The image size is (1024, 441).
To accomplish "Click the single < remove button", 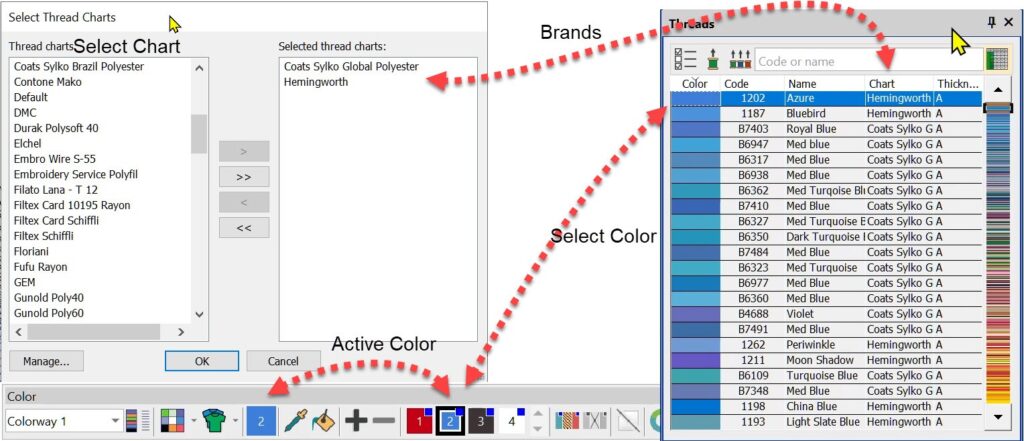I will click(244, 203).
